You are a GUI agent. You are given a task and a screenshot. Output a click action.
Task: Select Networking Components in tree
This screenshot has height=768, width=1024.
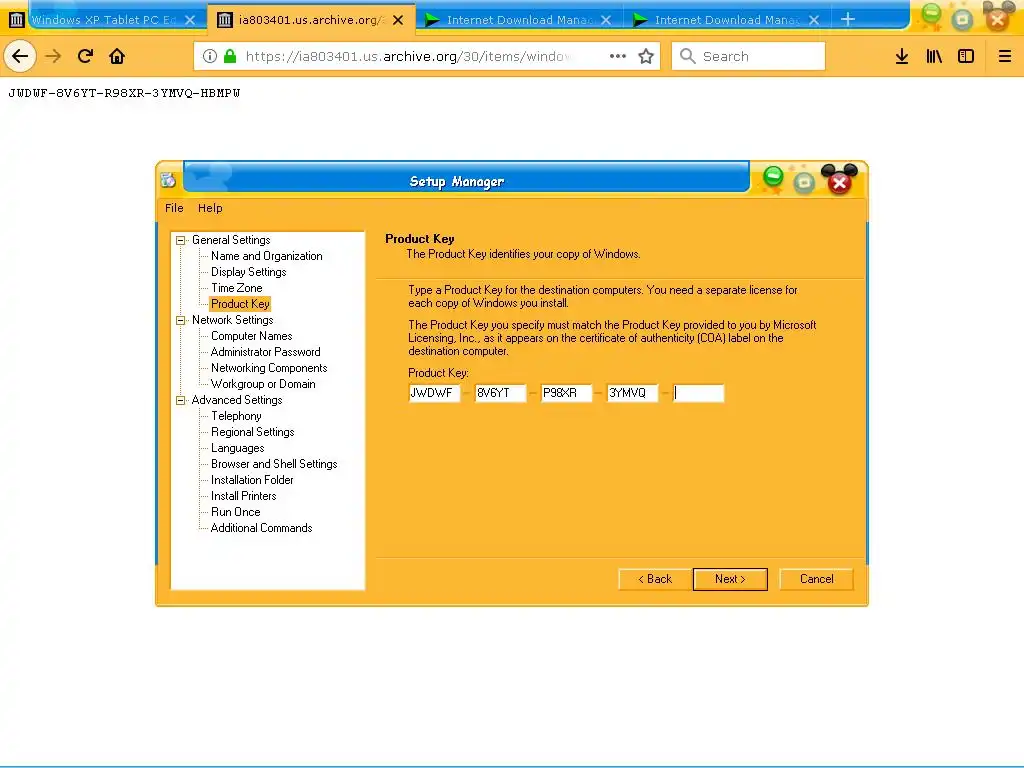[269, 368]
